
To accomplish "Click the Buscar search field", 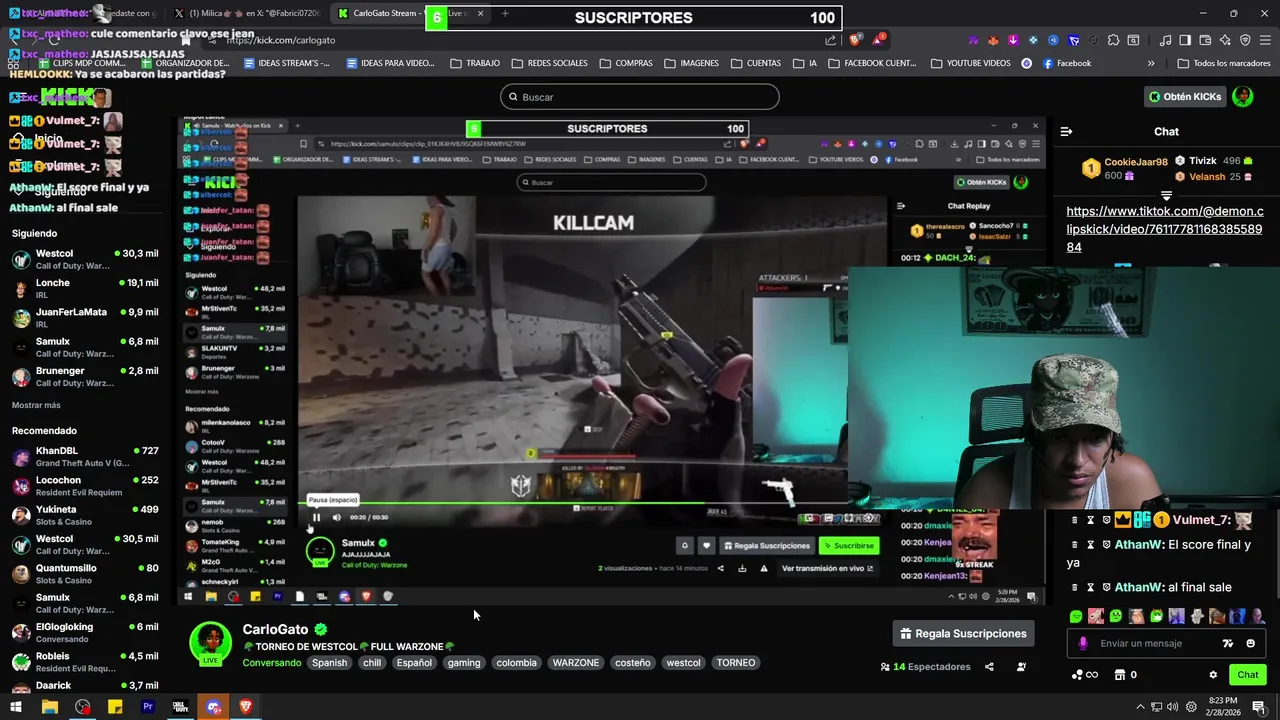I will (640, 97).
